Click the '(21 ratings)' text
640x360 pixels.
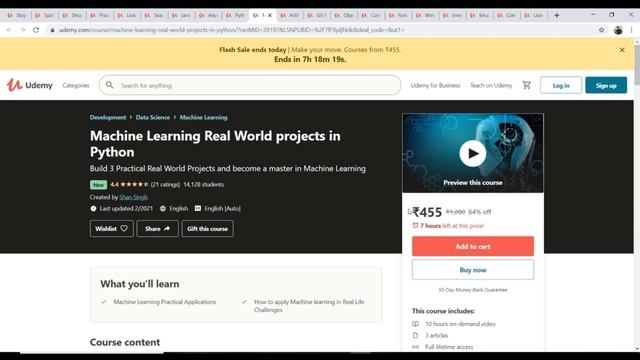(165, 184)
